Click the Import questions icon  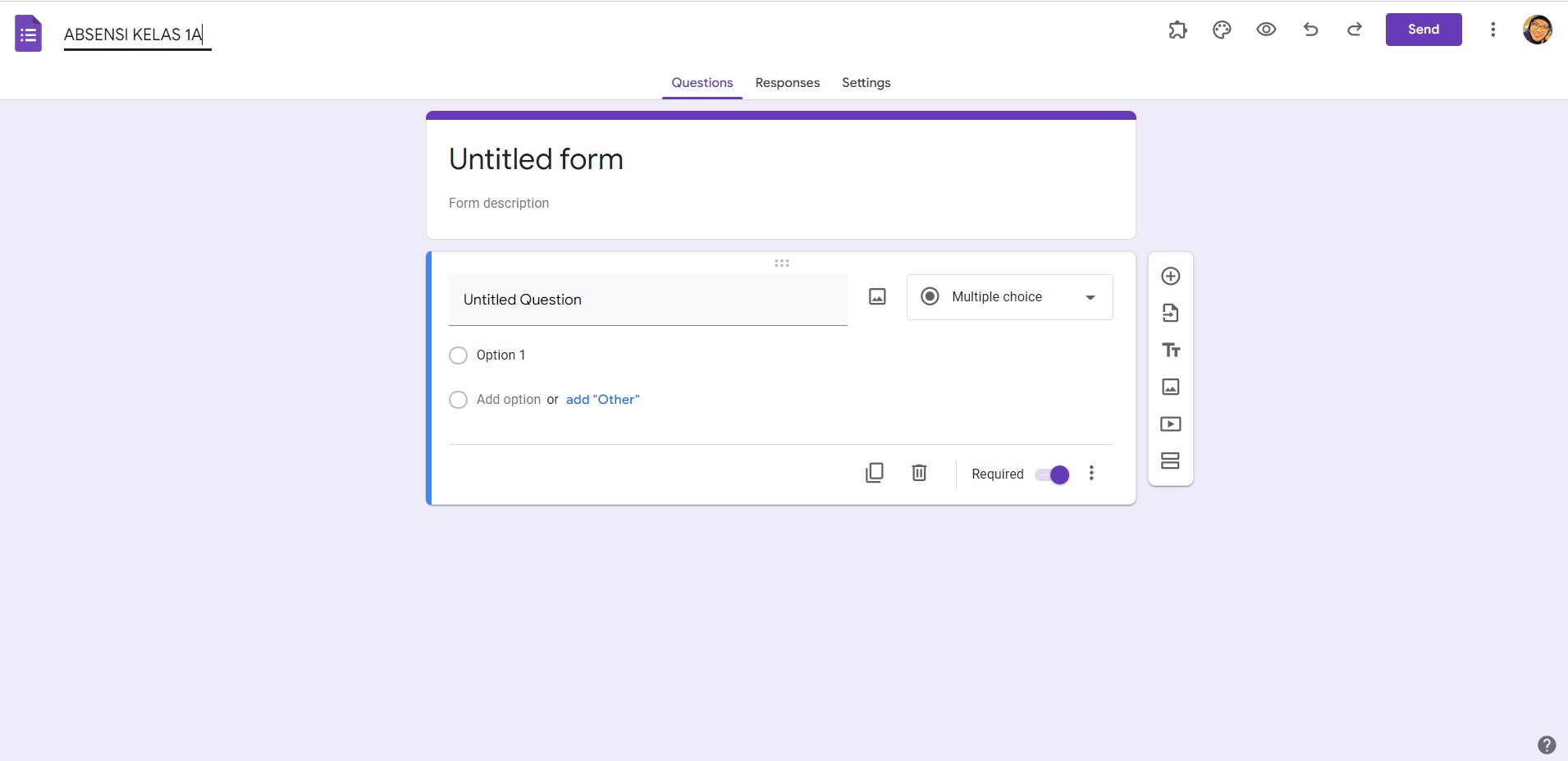pyautogui.click(x=1170, y=313)
